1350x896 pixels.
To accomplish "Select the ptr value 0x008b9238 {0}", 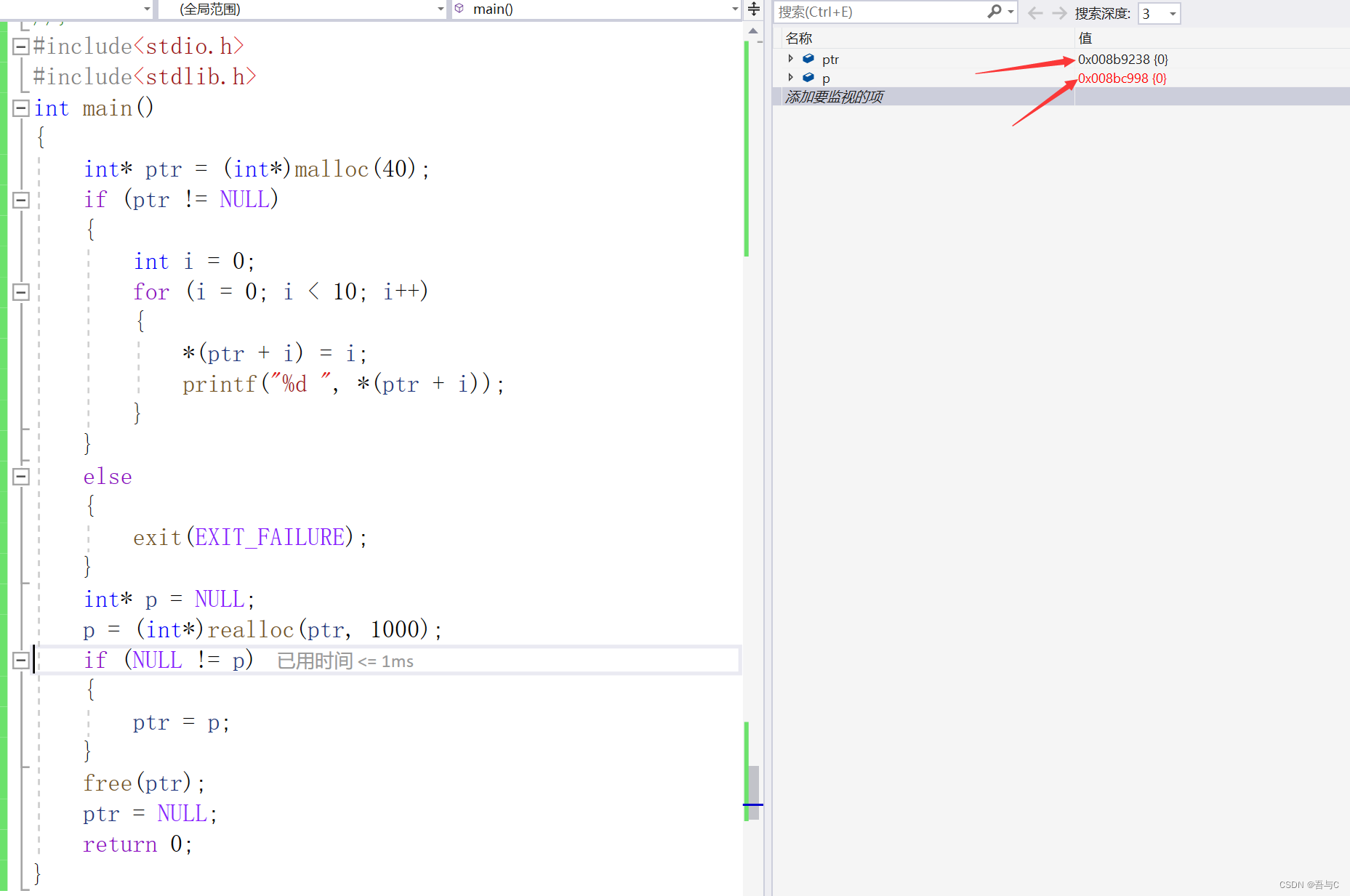I will click(x=1122, y=60).
